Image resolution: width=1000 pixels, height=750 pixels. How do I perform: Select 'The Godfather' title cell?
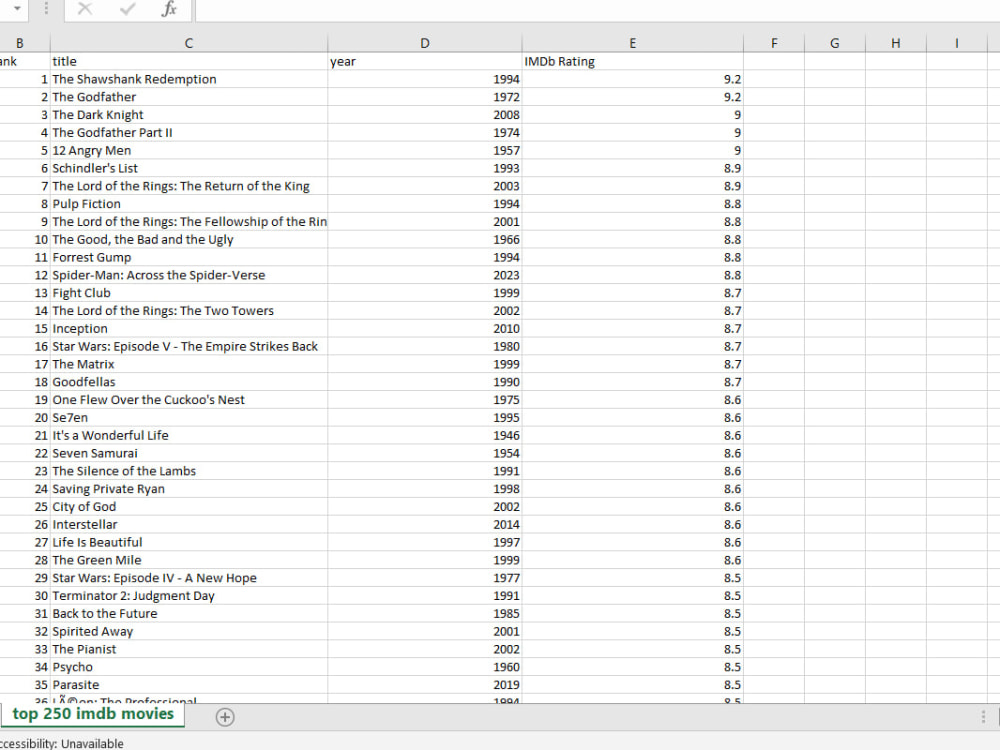pos(189,97)
